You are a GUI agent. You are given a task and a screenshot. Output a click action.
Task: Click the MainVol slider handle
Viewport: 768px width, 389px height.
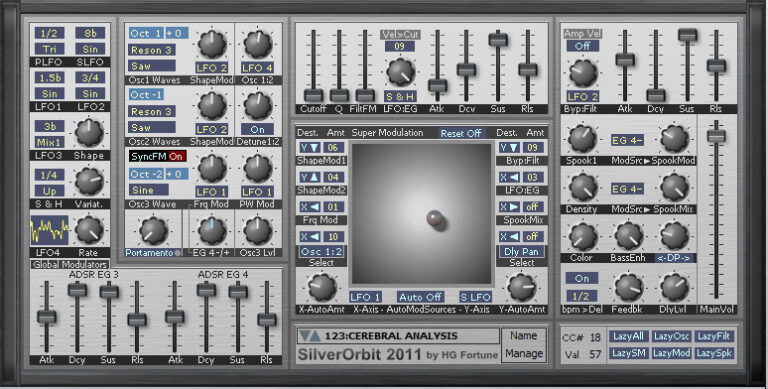pyautogui.click(x=716, y=136)
